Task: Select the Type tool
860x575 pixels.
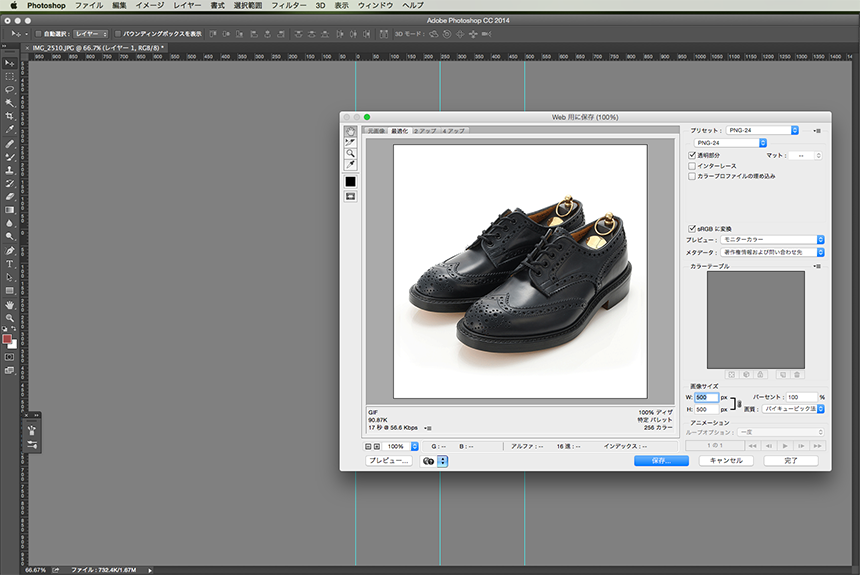Action: tap(9, 264)
